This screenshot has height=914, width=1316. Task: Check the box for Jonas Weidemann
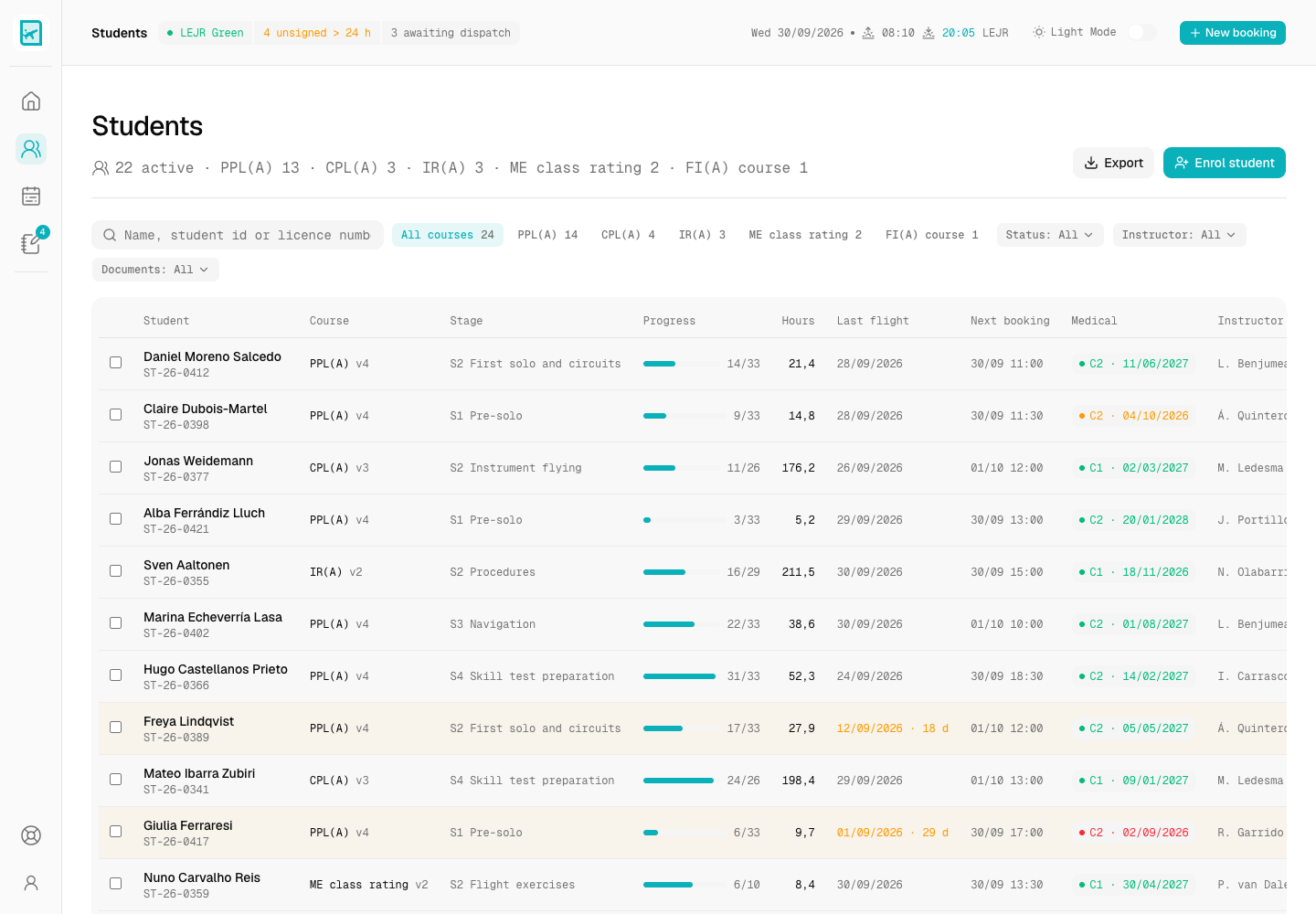(116, 467)
